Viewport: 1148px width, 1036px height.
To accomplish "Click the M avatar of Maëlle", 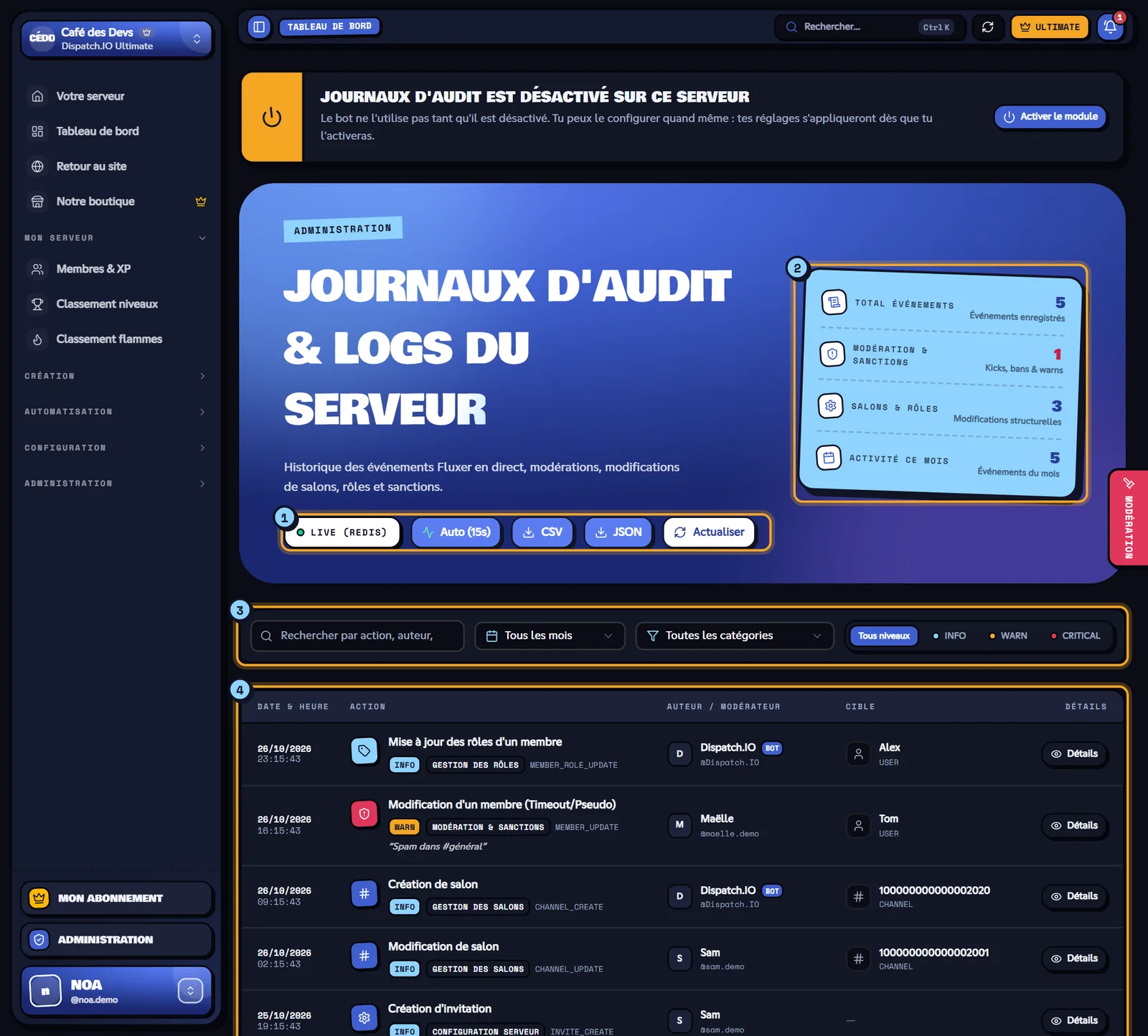I will 679,825.
